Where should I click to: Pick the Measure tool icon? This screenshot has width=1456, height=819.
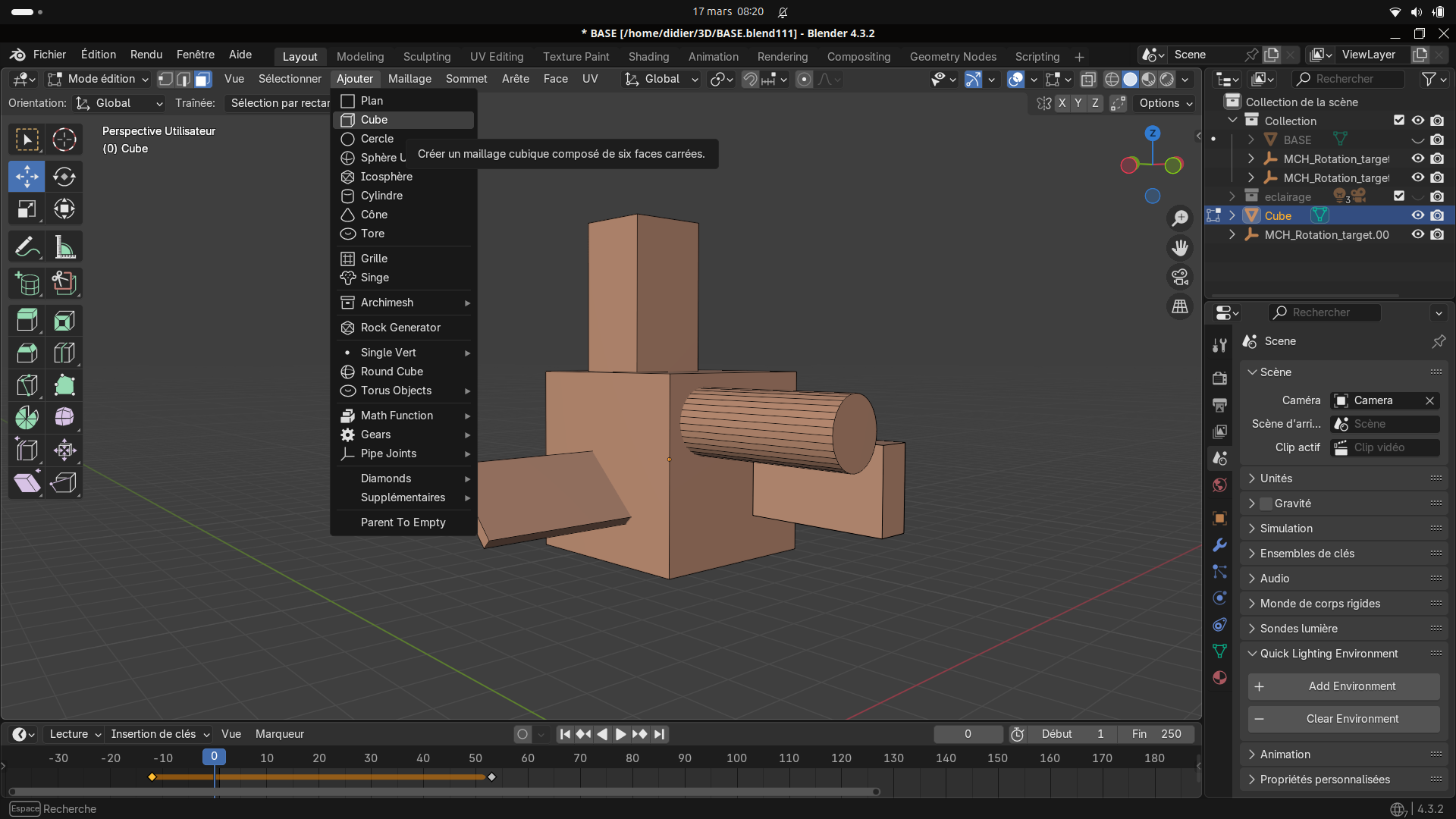(x=64, y=247)
